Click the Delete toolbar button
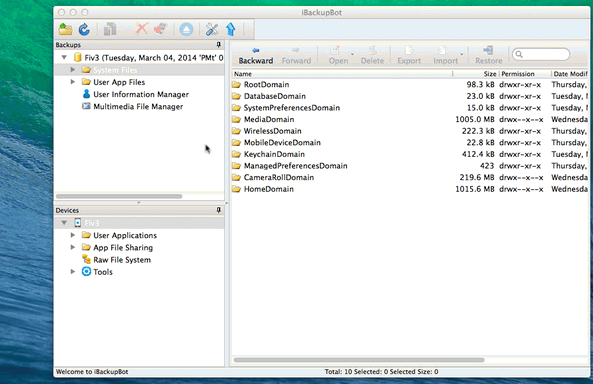Viewport: 593px width, 384px height. click(x=372, y=56)
